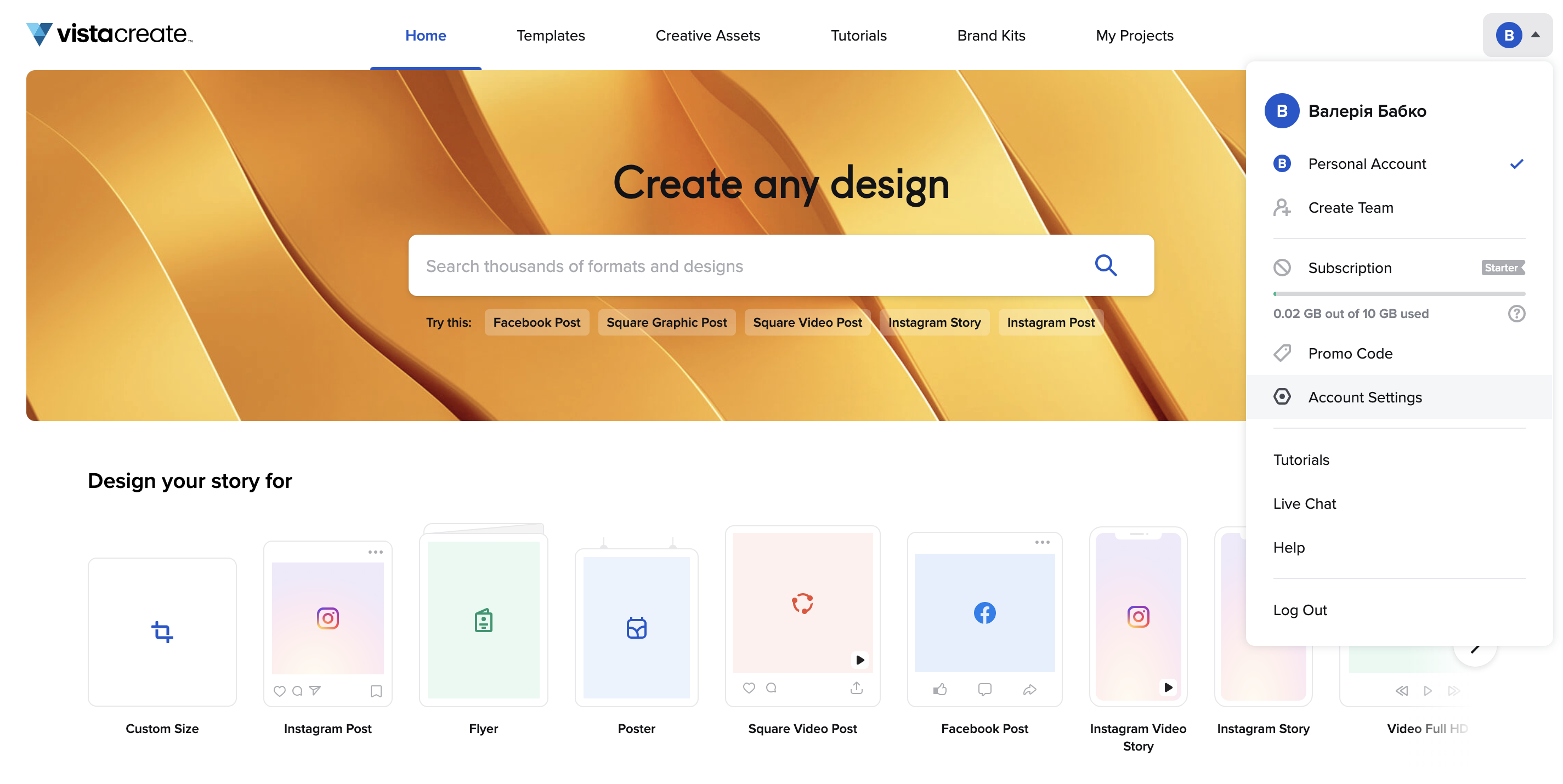Select the Square Video Post card
Viewport: 1563px width, 784px height.
tap(802, 616)
